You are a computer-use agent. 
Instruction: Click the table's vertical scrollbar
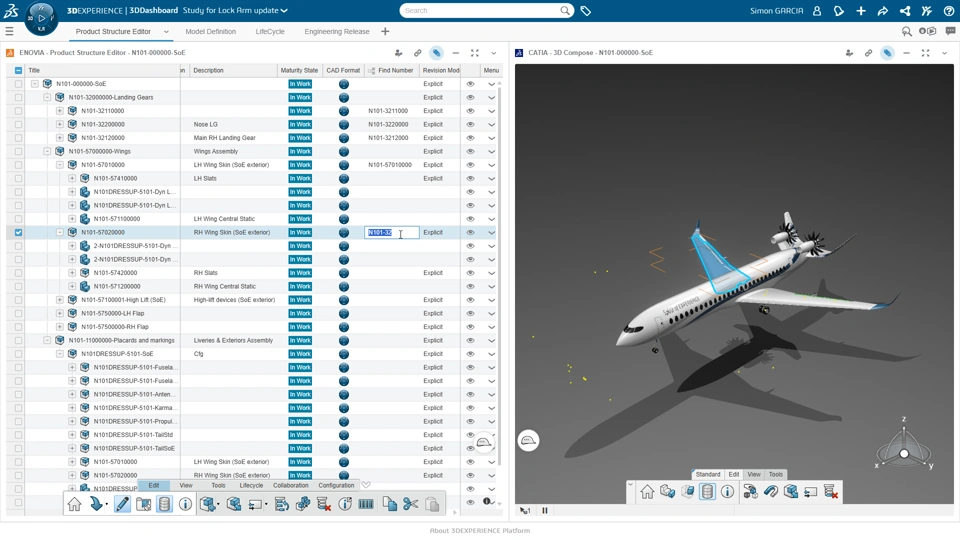500,276
